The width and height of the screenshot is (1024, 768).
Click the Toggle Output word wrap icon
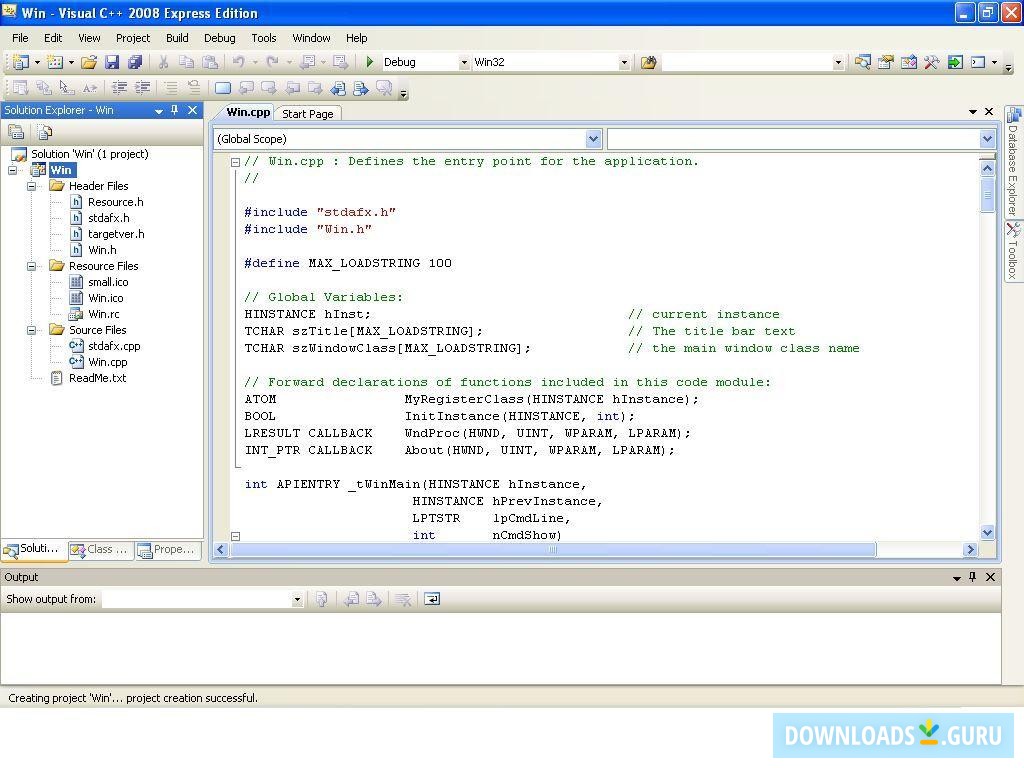point(432,599)
